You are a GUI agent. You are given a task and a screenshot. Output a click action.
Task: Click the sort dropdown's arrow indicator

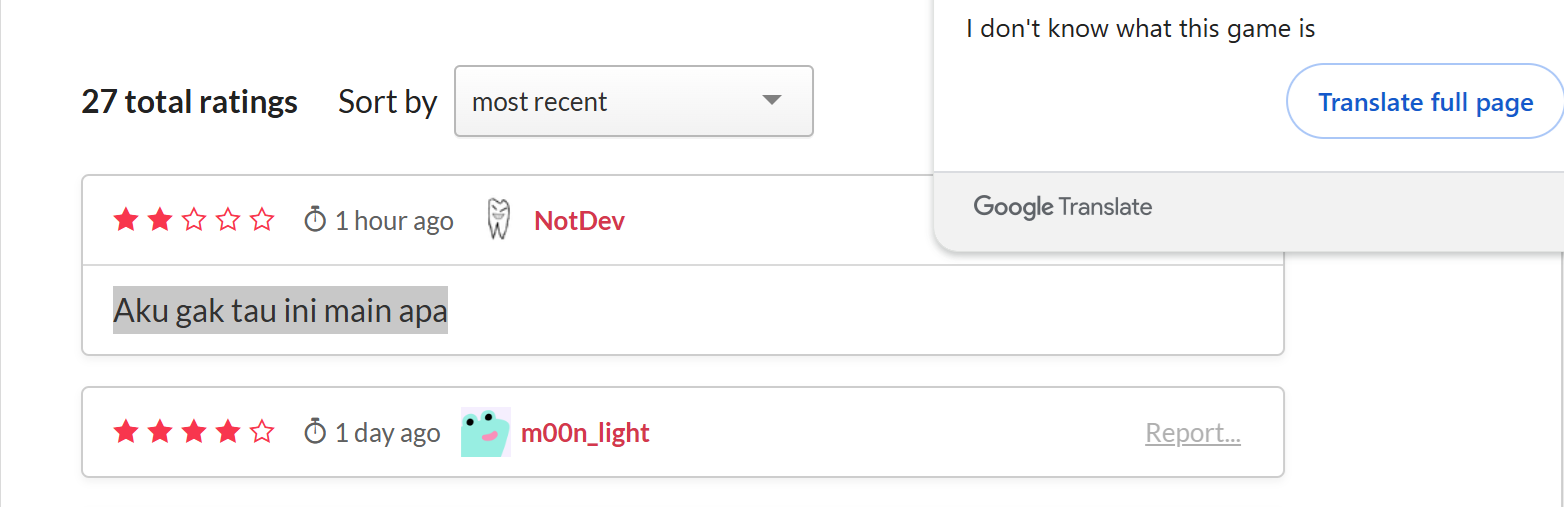click(x=771, y=101)
